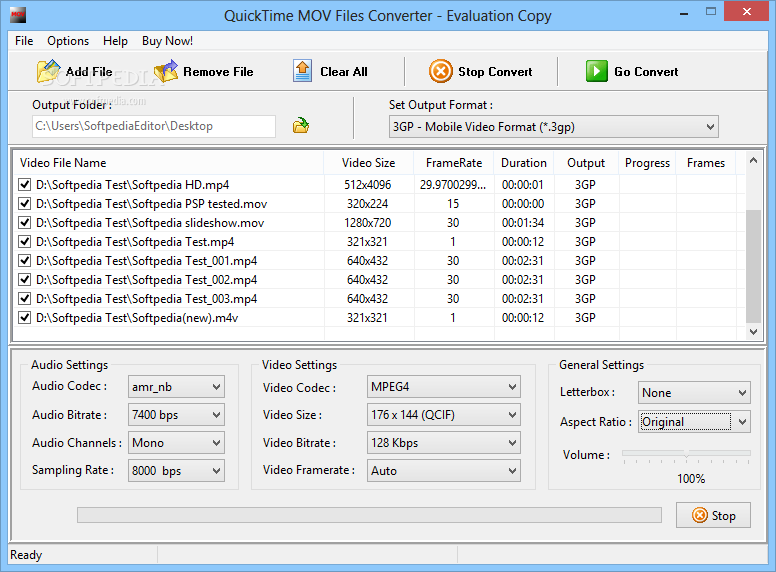Click the 320x224 video size cell
Screen dimensions: 776x572
[x=367, y=203]
